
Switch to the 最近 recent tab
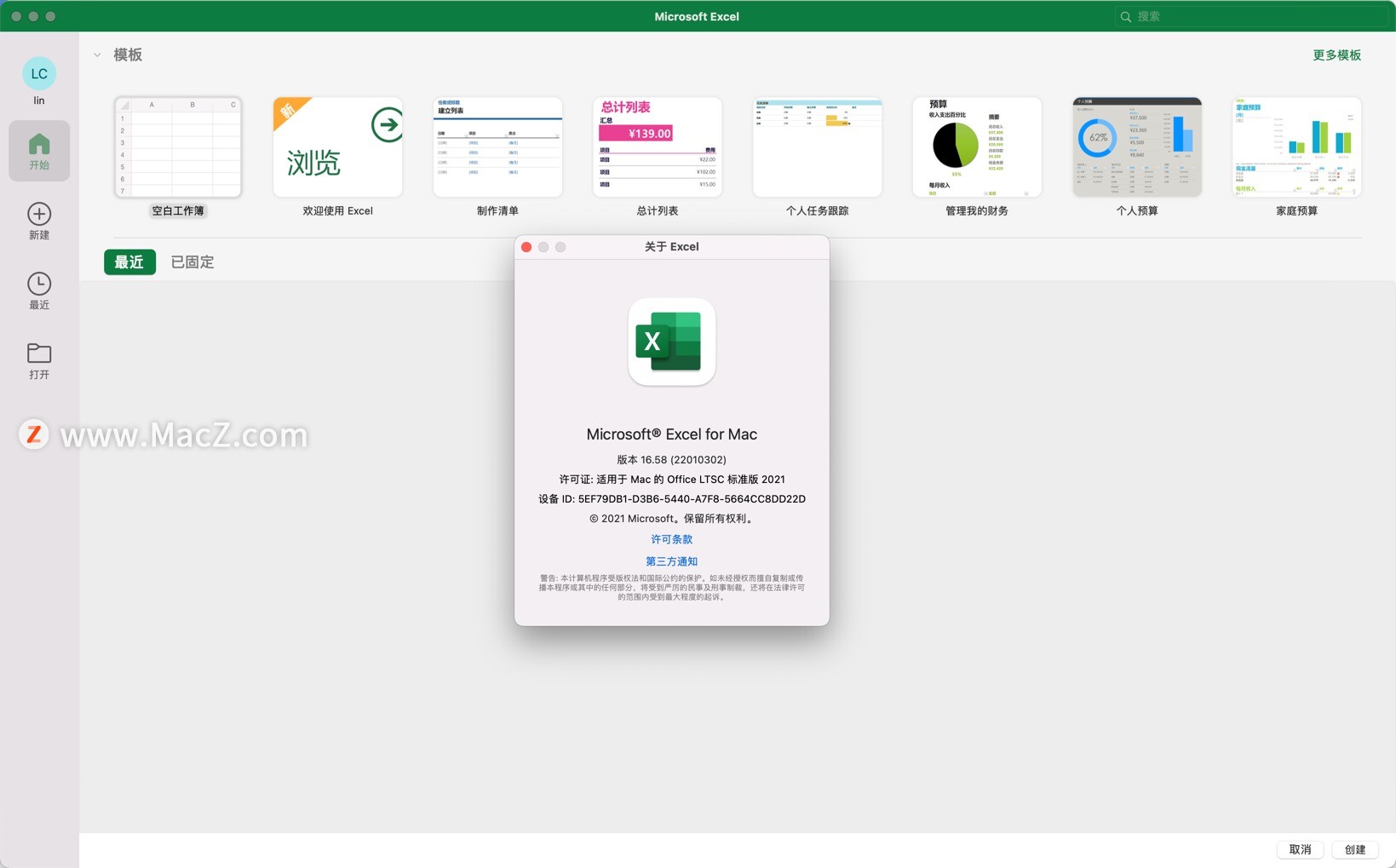pos(129,262)
